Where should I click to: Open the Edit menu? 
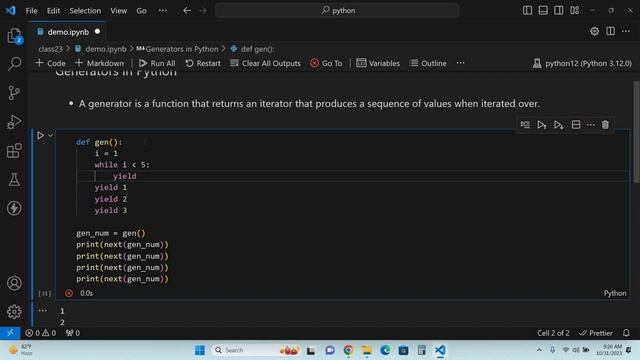point(53,11)
